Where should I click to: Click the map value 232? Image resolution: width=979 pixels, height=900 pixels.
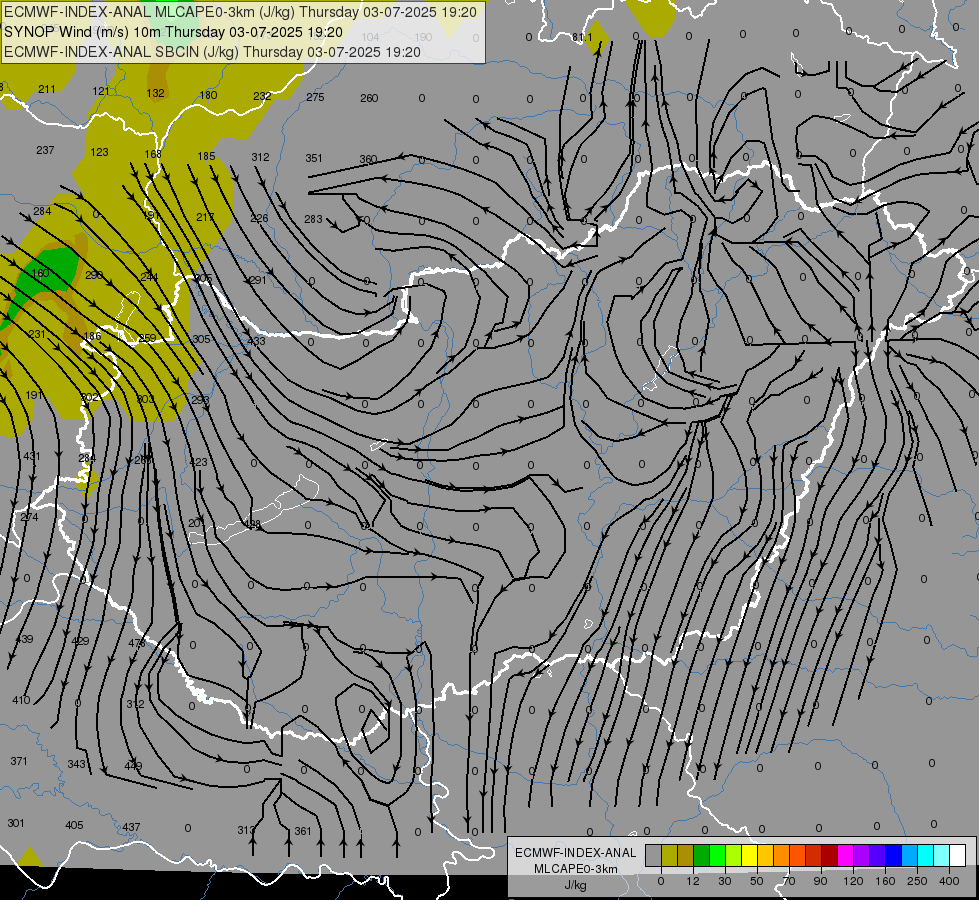[262, 96]
